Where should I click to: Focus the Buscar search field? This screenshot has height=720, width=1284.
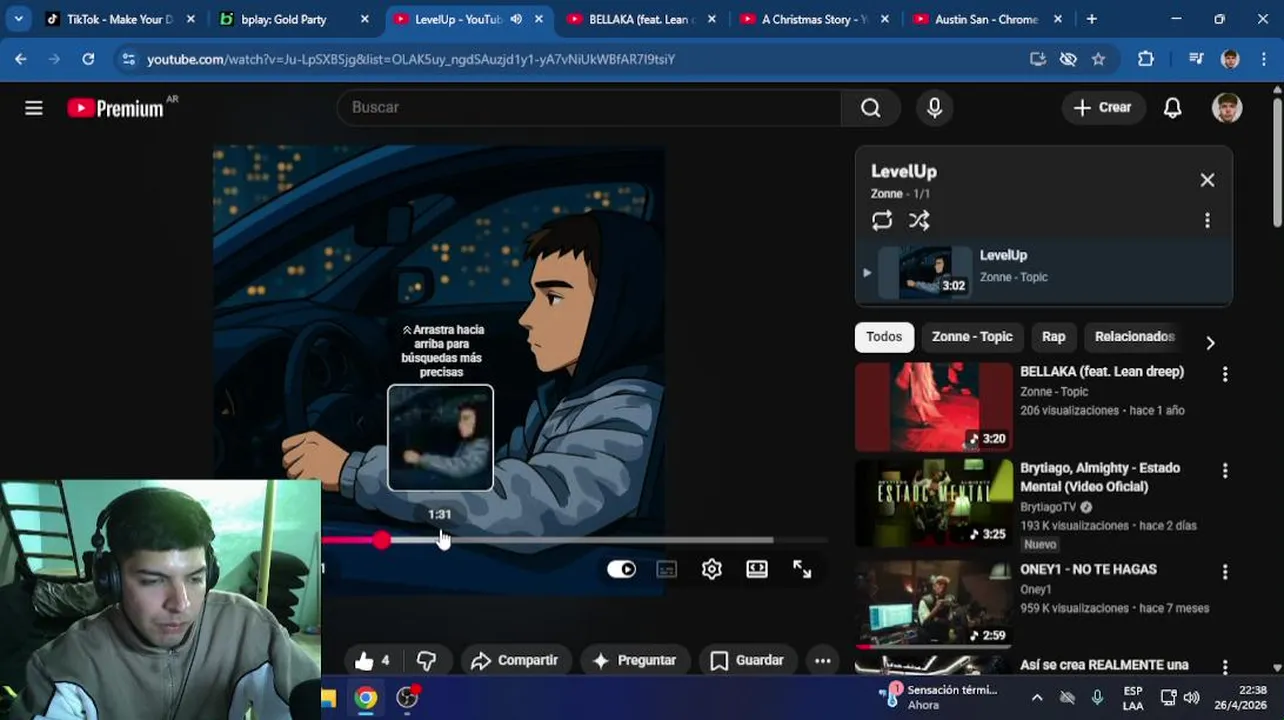(590, 108)
